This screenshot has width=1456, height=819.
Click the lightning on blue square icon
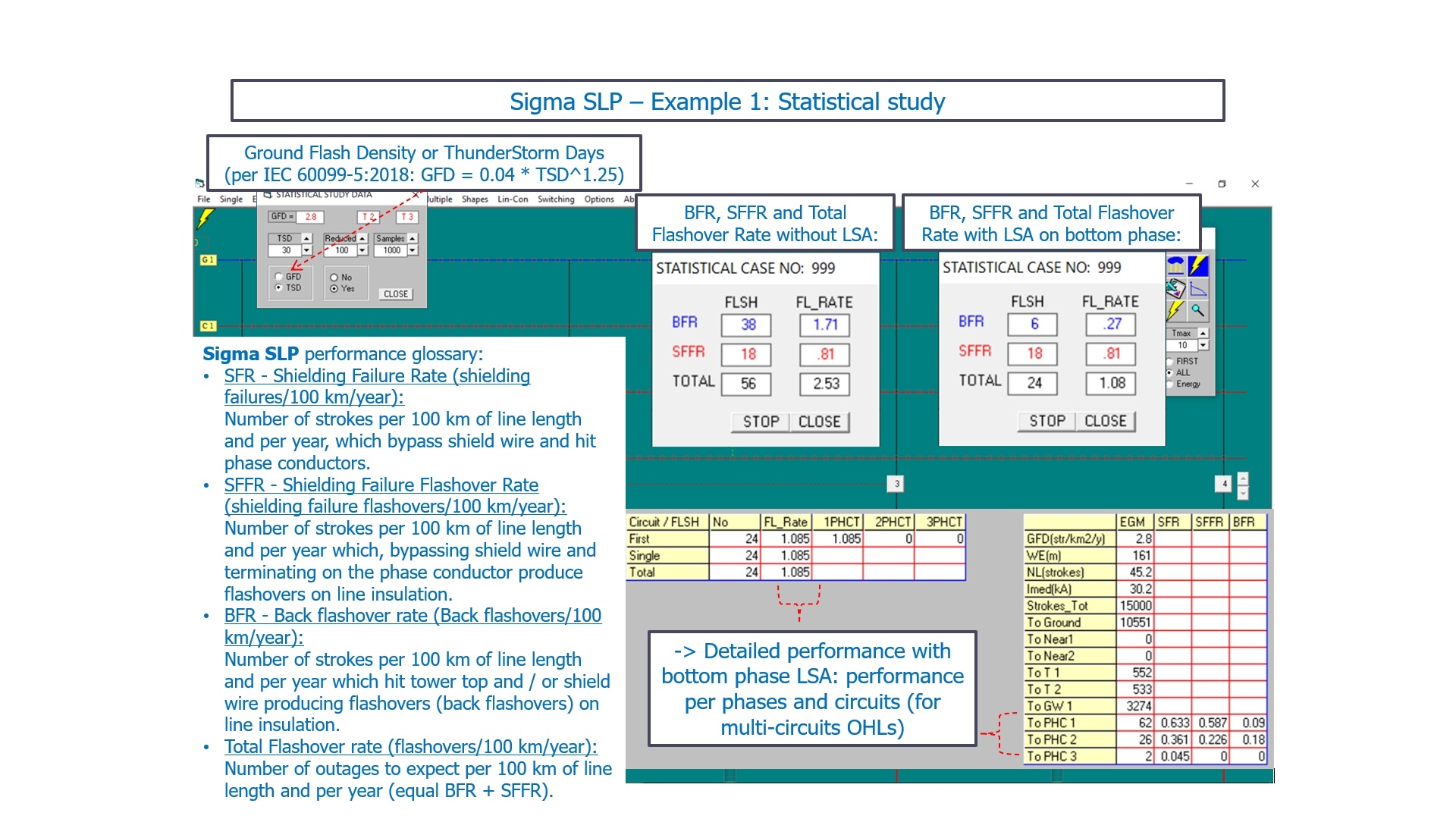[x=1198, y=265]
